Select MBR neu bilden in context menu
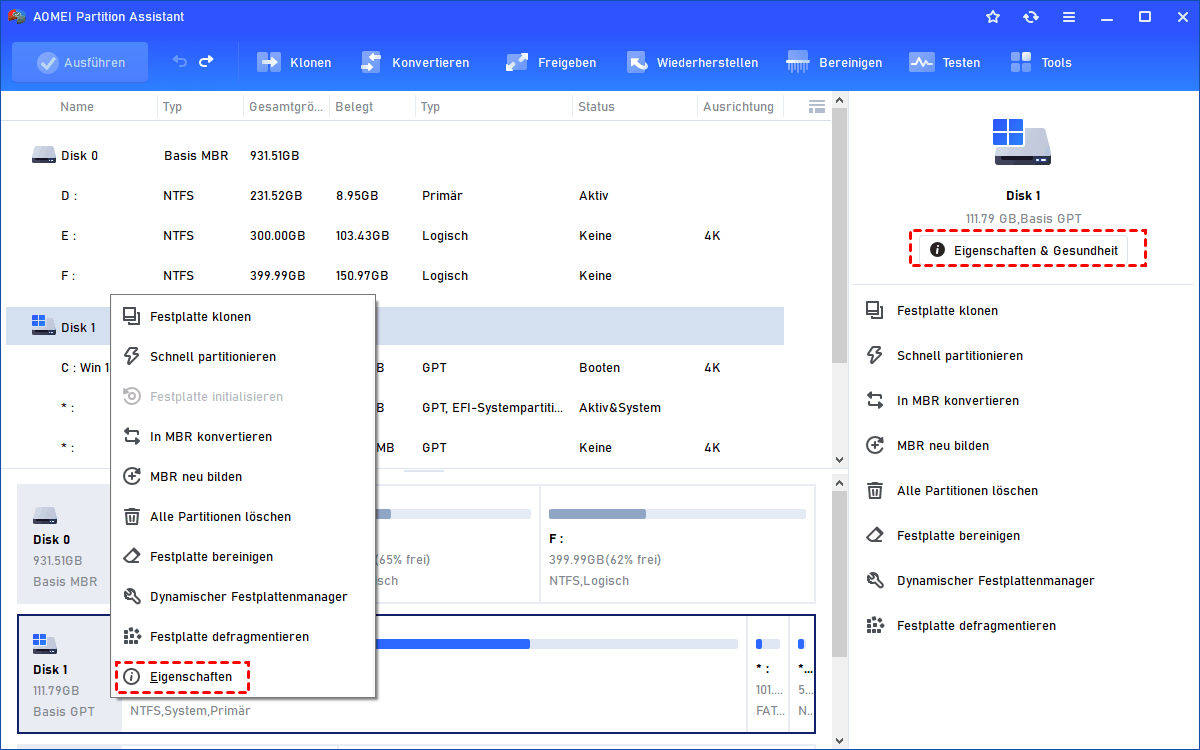The width and height of the screenshot is (1200, 750). point(243,477)
